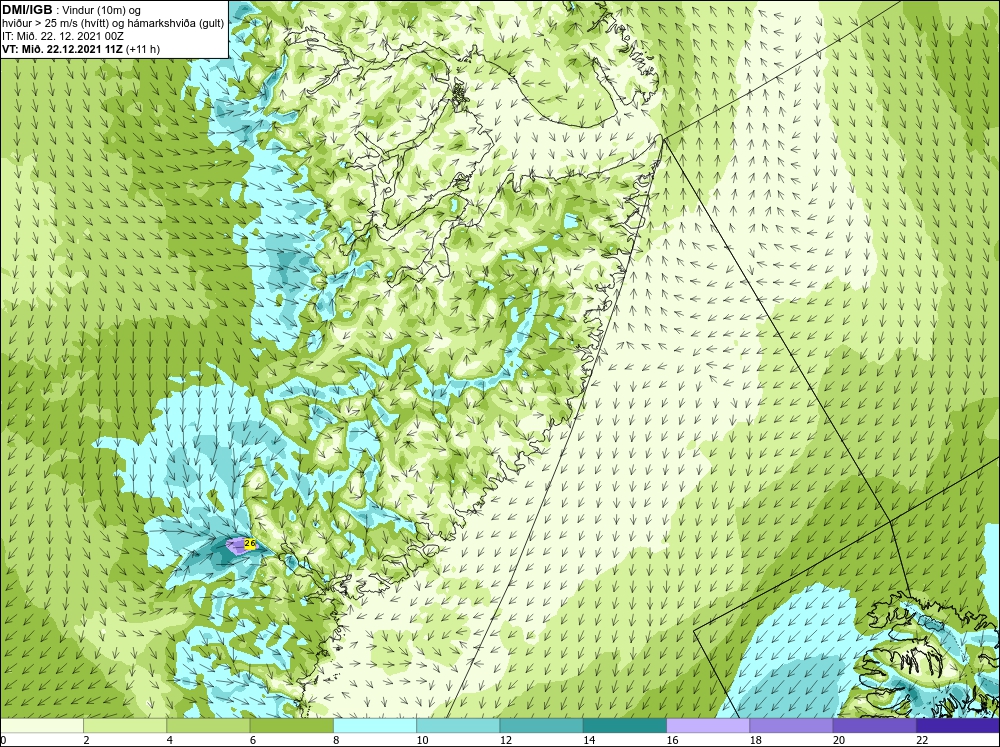This screenshot has width=1000, height=747.
Task: Select the 6–8 m/s olive green swatch
Action: (x=291, y=726)
